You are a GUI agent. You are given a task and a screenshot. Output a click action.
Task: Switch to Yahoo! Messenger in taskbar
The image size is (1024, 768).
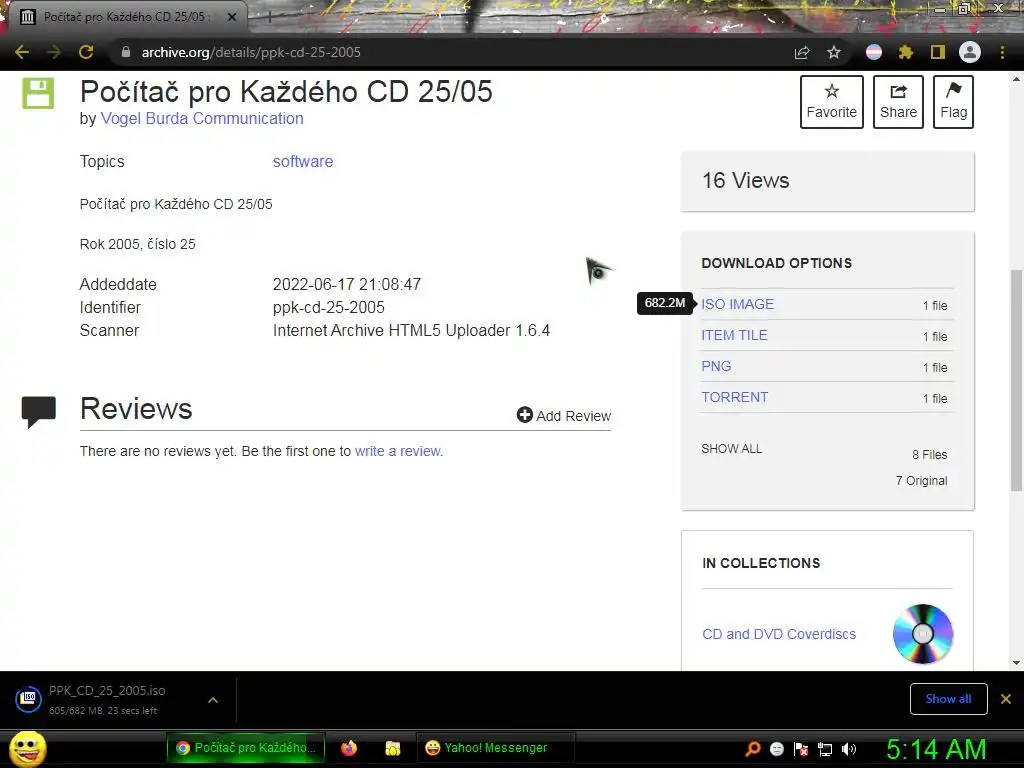(494, 748)
